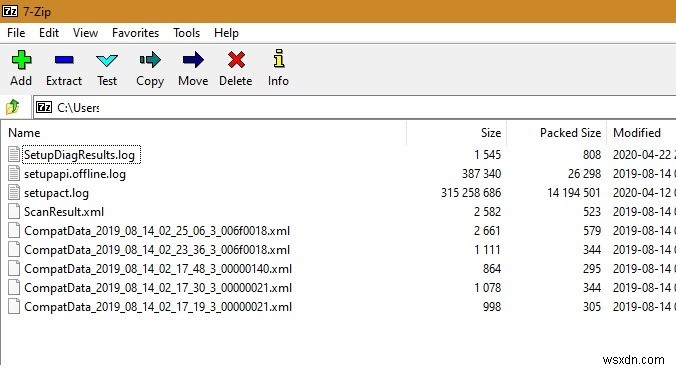Image resolution: width=676 pixels, height=370 pixels.
Task: Click the Move blue arrow icon
Action: pos(193,60)
